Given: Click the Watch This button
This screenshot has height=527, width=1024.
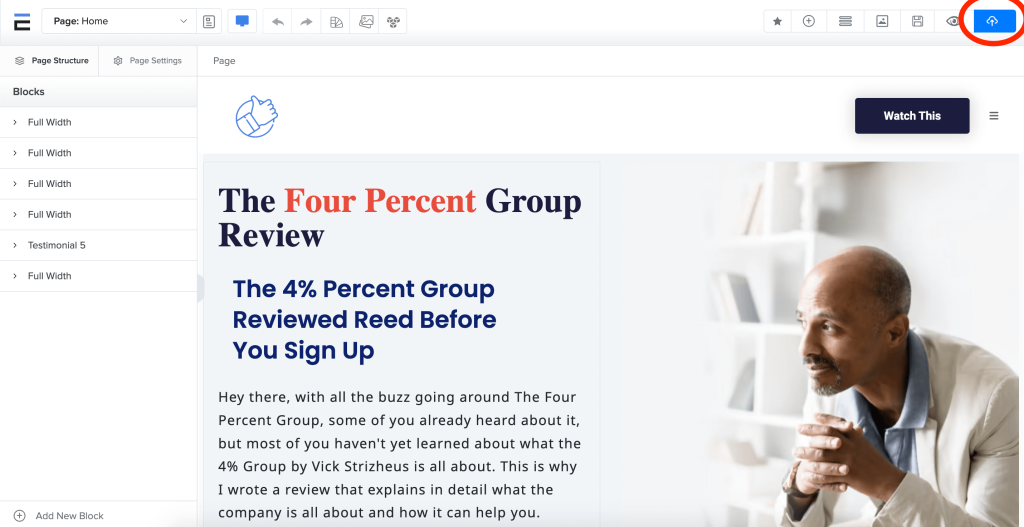Looking at the screenshot, I should (912, 116).
